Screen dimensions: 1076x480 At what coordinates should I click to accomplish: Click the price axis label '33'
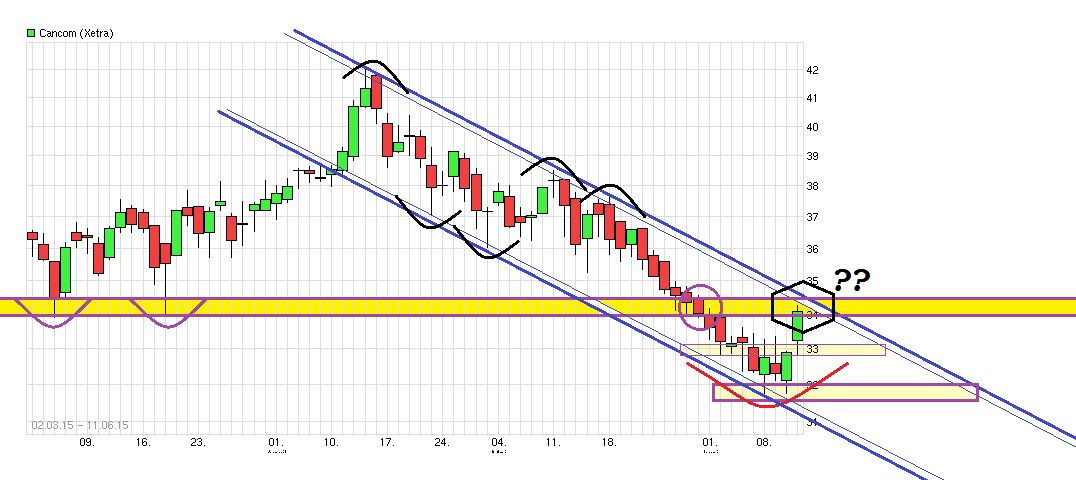pyautogui.click(x=812, y=349)
